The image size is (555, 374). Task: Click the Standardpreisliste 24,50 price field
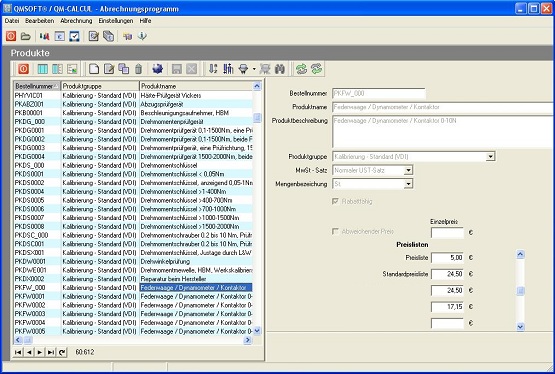click(x=447, y=274)
